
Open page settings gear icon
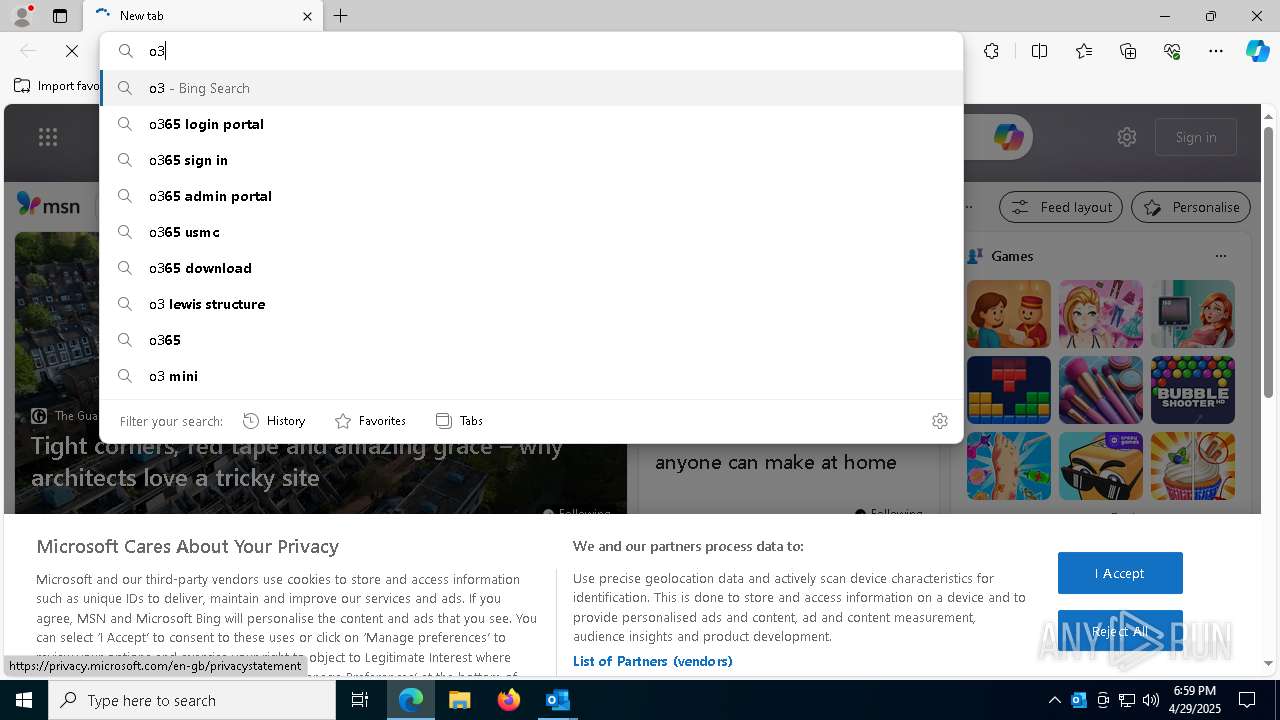(x=1127, y=137)
